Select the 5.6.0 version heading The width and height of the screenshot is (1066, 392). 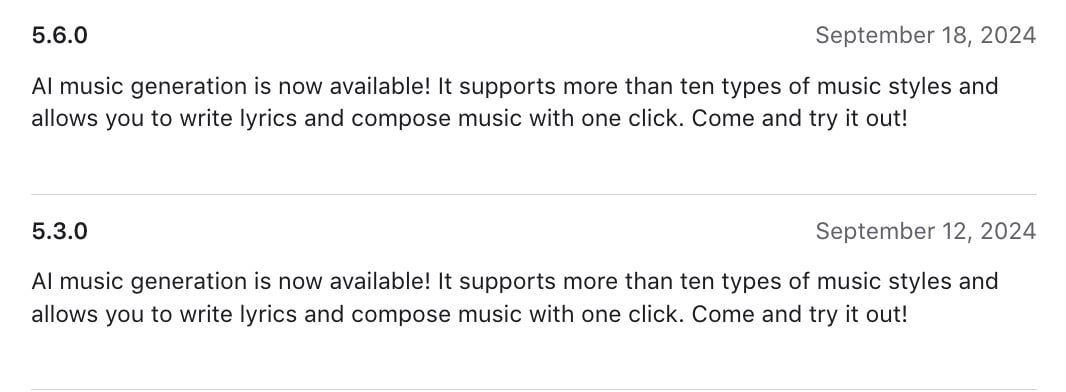59,35
